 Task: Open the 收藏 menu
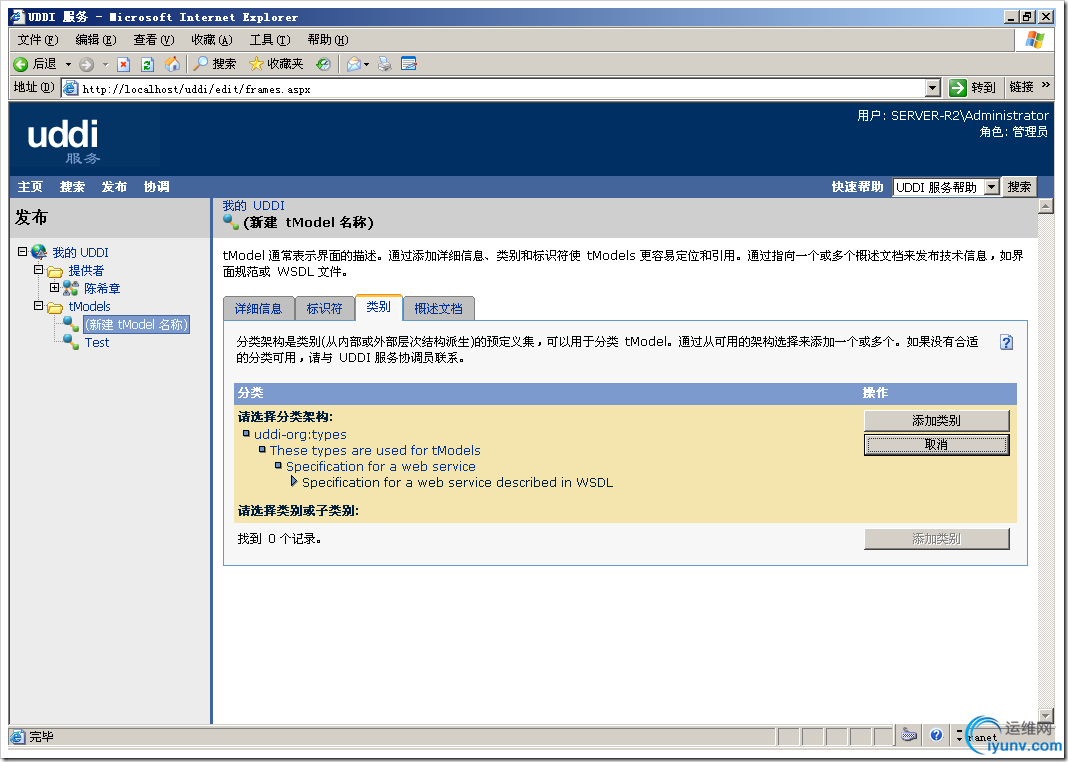coord(211,40)
